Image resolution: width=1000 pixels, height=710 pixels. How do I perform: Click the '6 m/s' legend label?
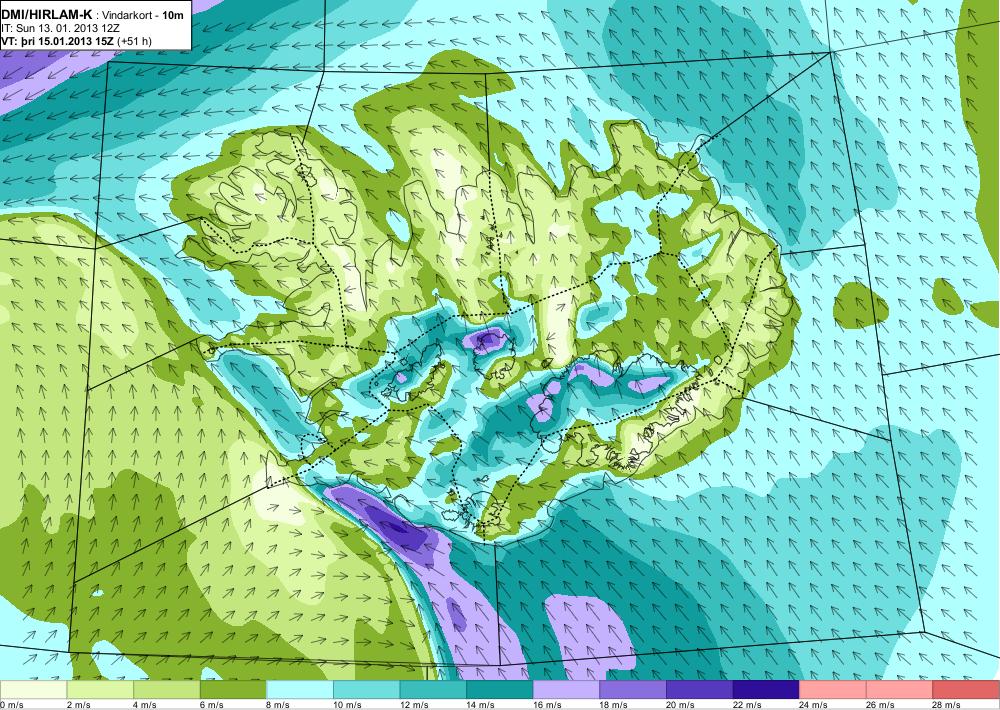212,705
